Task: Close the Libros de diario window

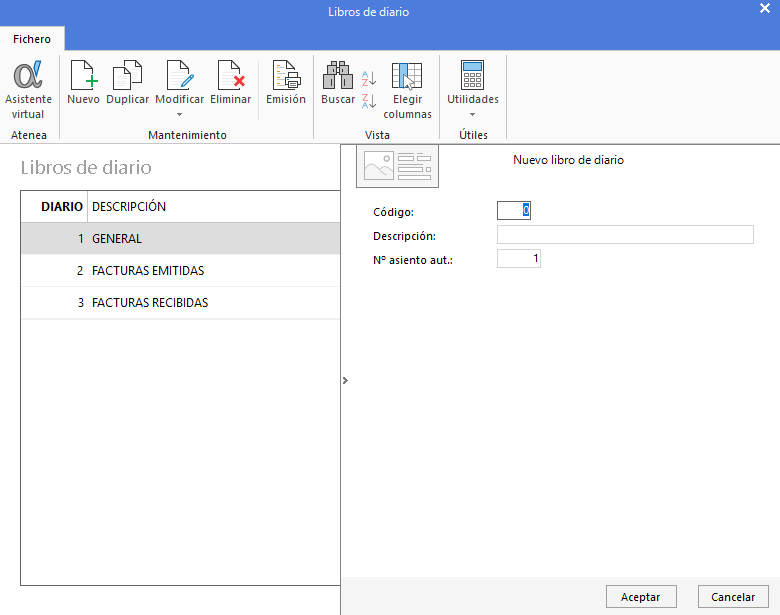Action: pyautogui.click(x=765, y=8)
